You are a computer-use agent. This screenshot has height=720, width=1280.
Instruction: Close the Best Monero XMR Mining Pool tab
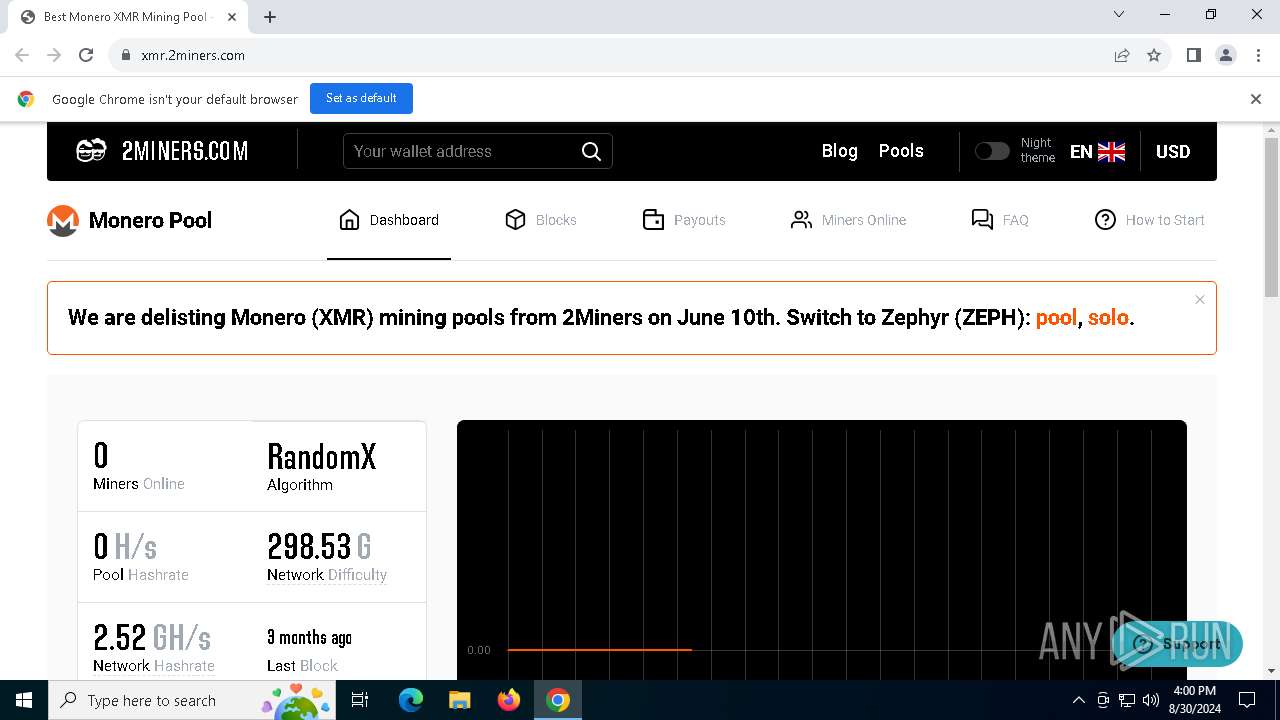(x=232, y=17)
